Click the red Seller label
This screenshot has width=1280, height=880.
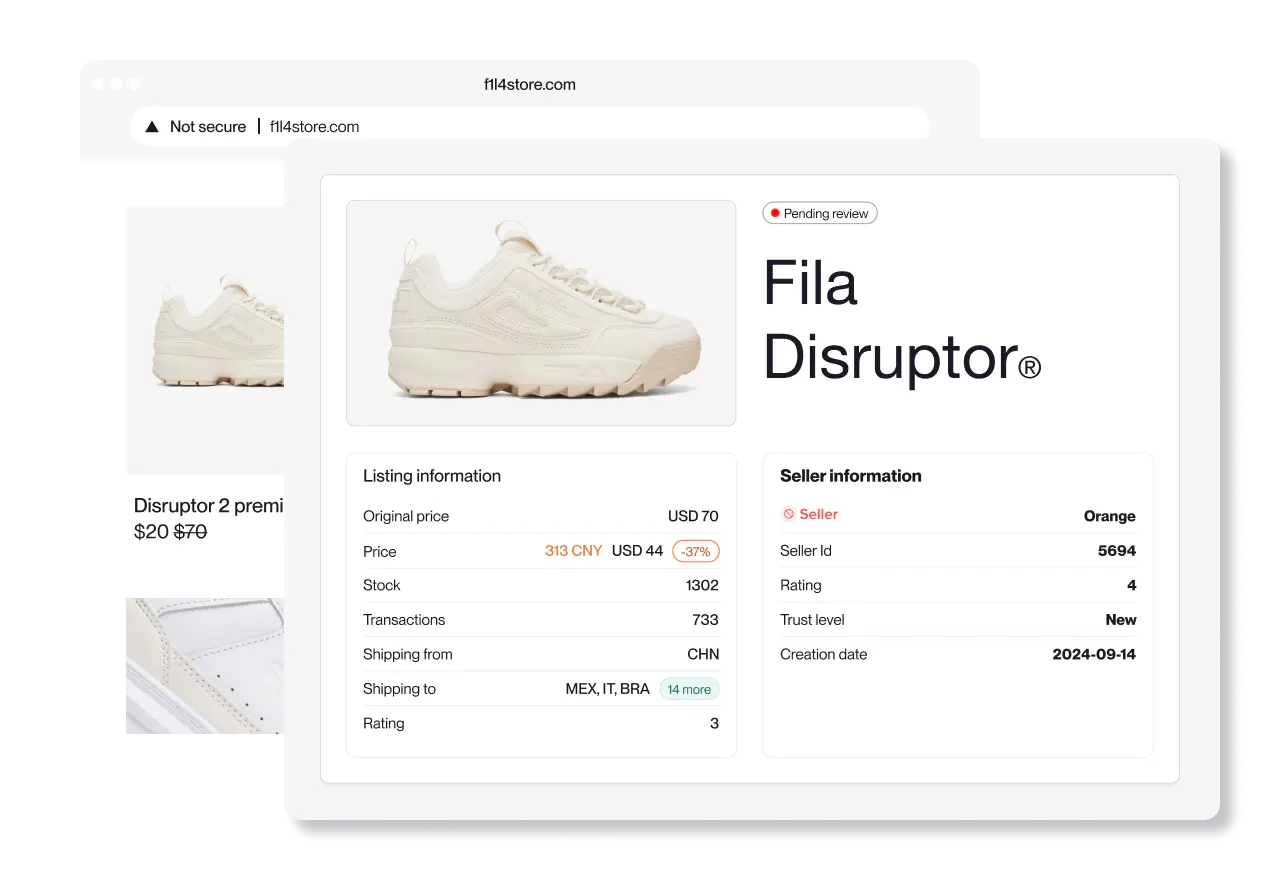818,514
